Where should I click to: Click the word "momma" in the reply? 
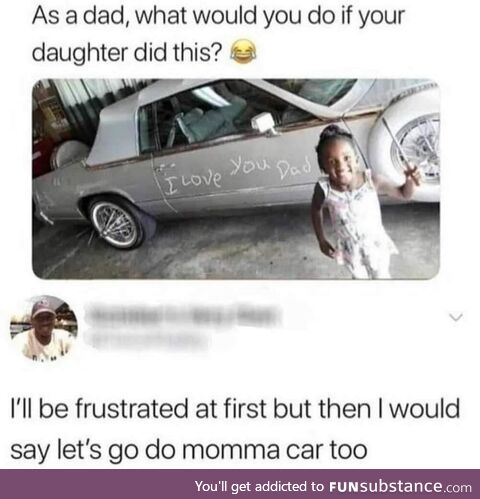tap(229, 450)
